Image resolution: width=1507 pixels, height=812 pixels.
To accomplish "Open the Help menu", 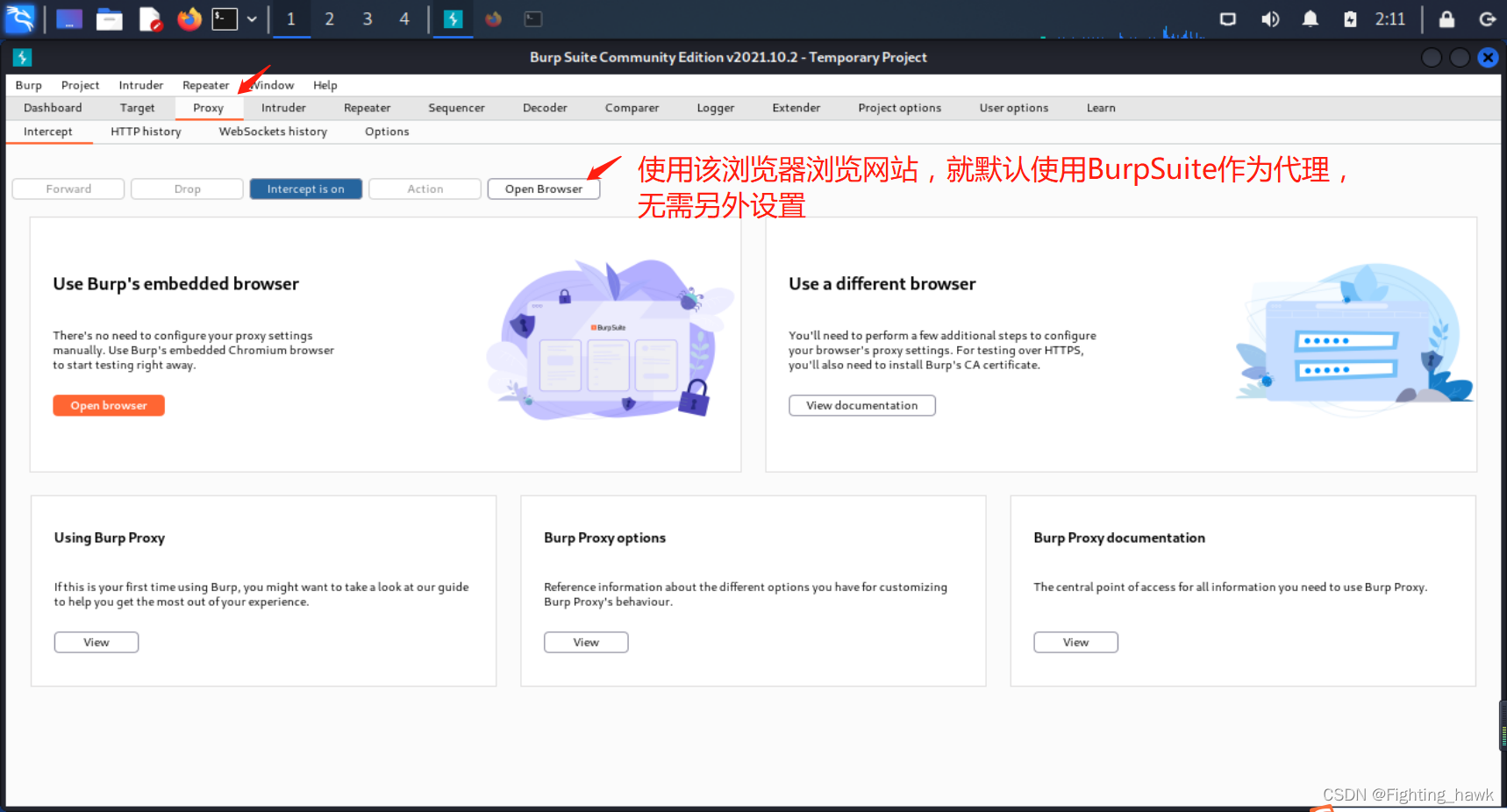I will 325,85.
